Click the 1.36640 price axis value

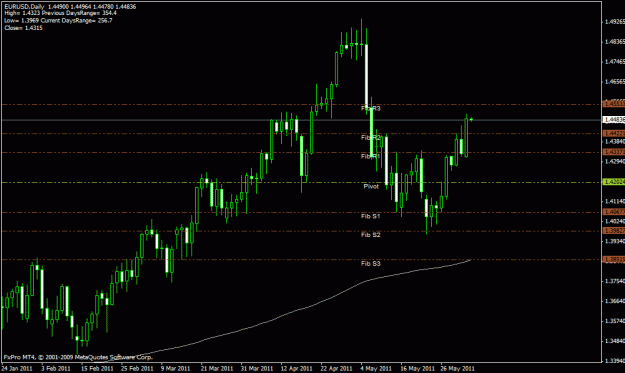(615, 301)
